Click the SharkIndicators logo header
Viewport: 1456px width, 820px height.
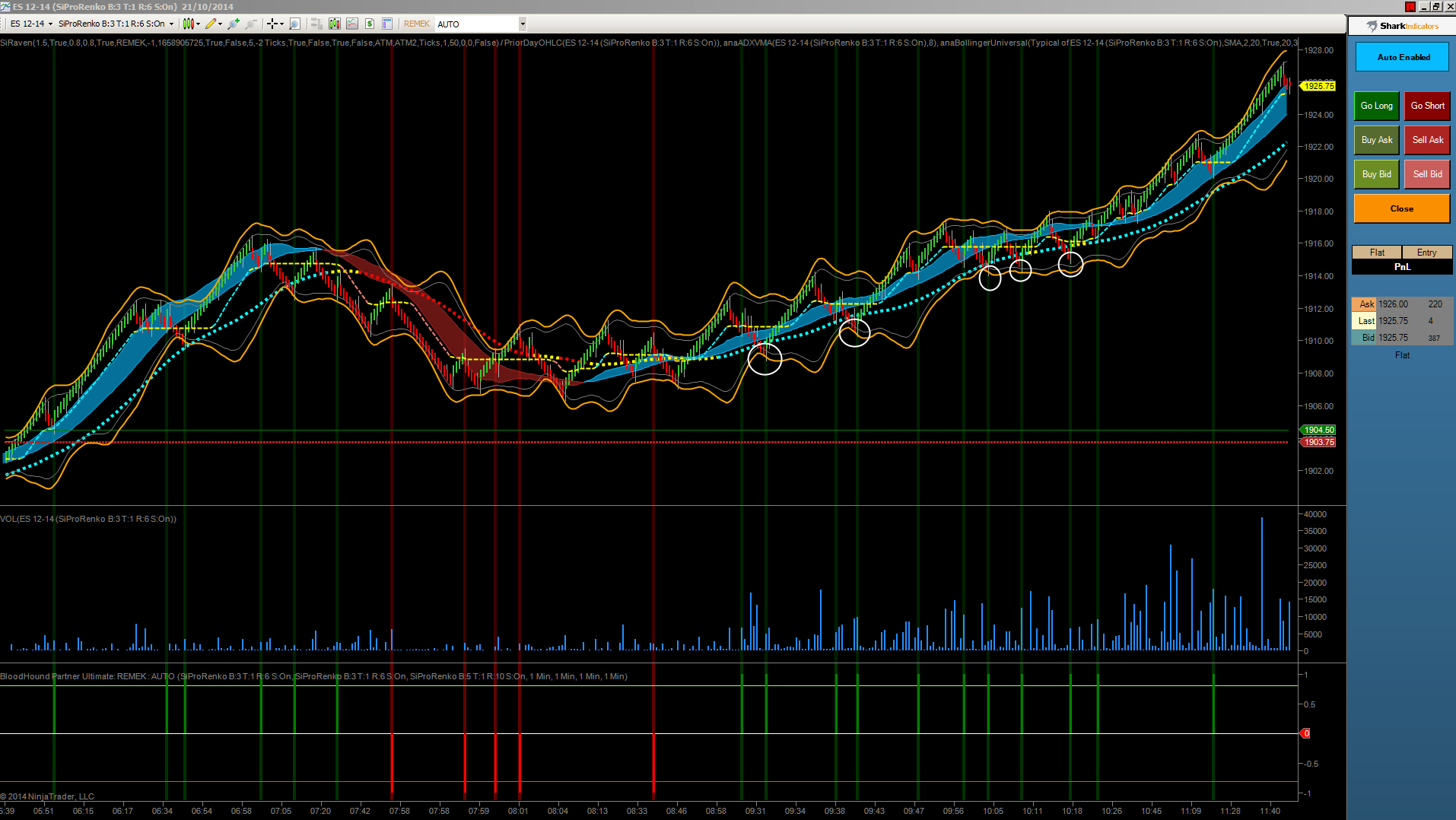click(x=1402, y=26)
